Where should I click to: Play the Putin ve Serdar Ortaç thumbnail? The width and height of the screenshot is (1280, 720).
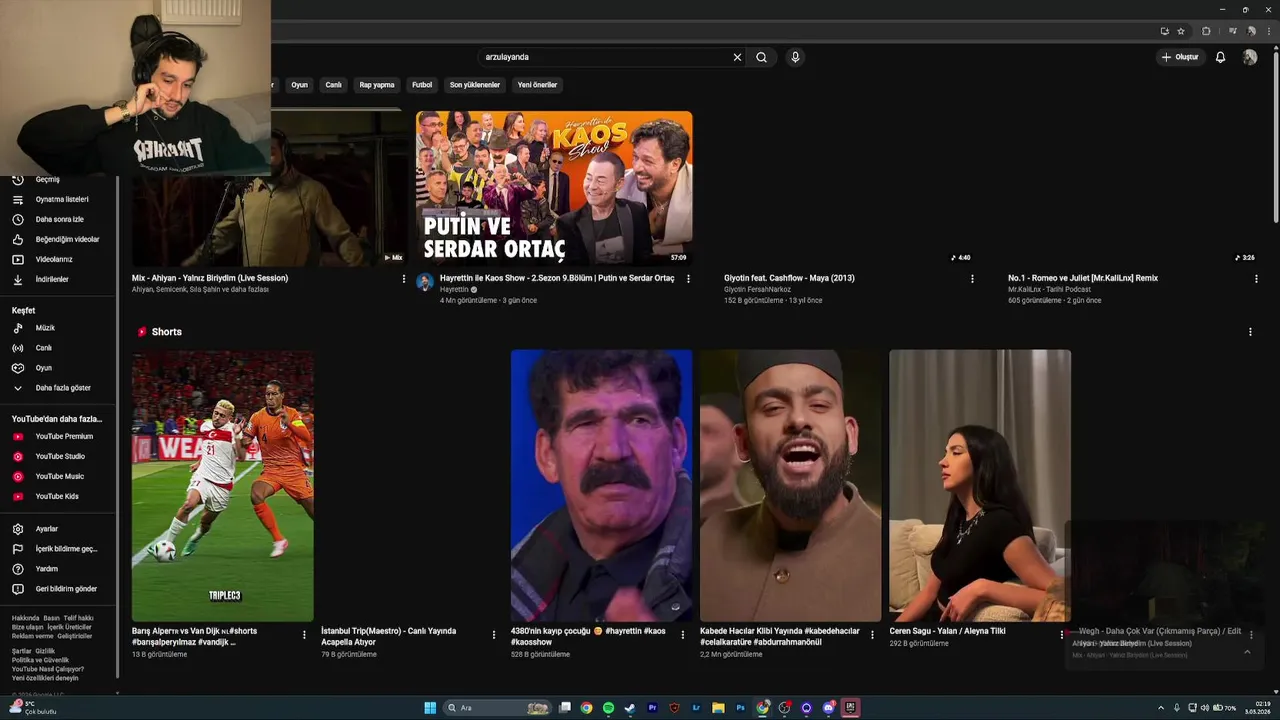click(x=554, y=188)
